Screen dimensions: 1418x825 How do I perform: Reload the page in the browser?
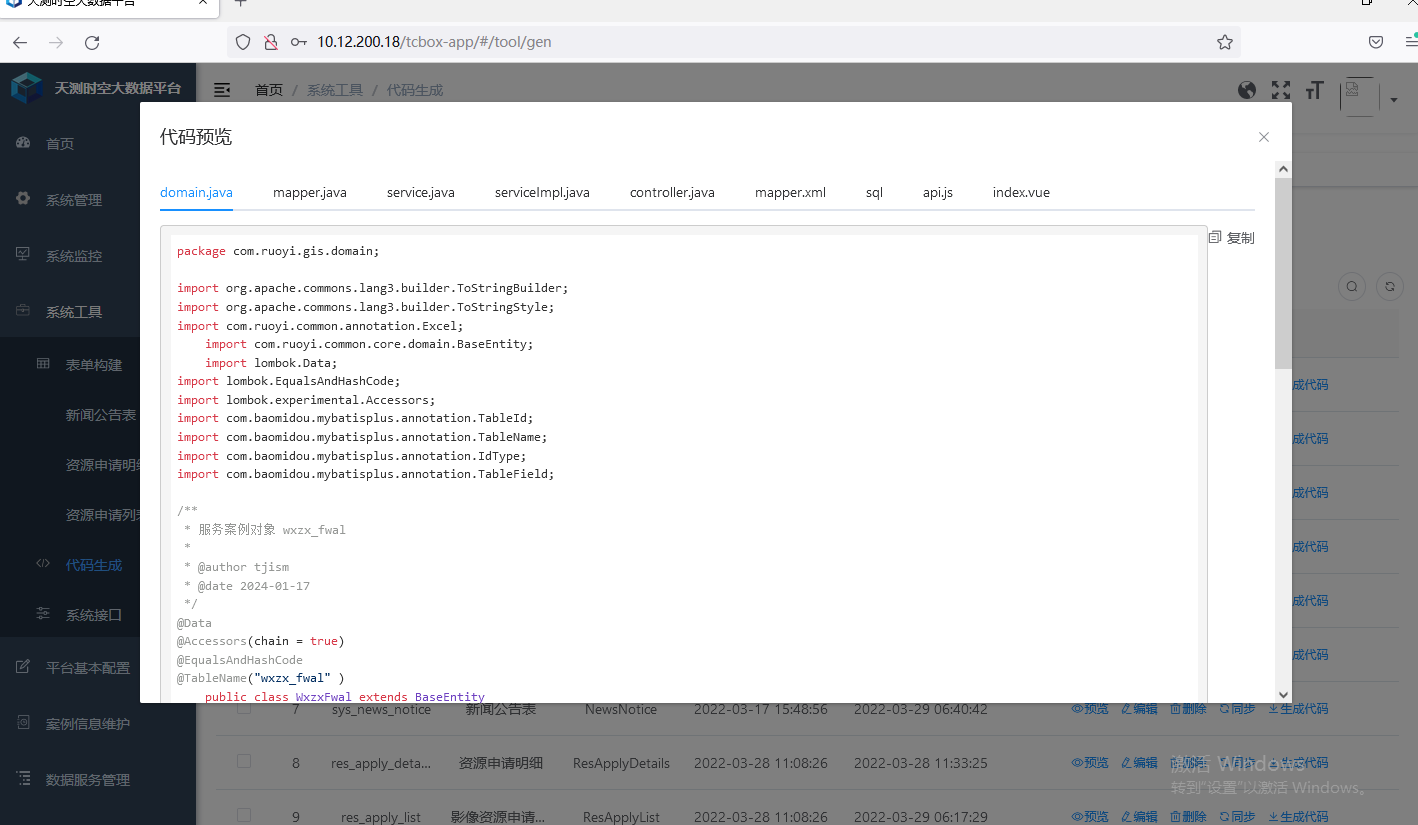tap(92, 42)
